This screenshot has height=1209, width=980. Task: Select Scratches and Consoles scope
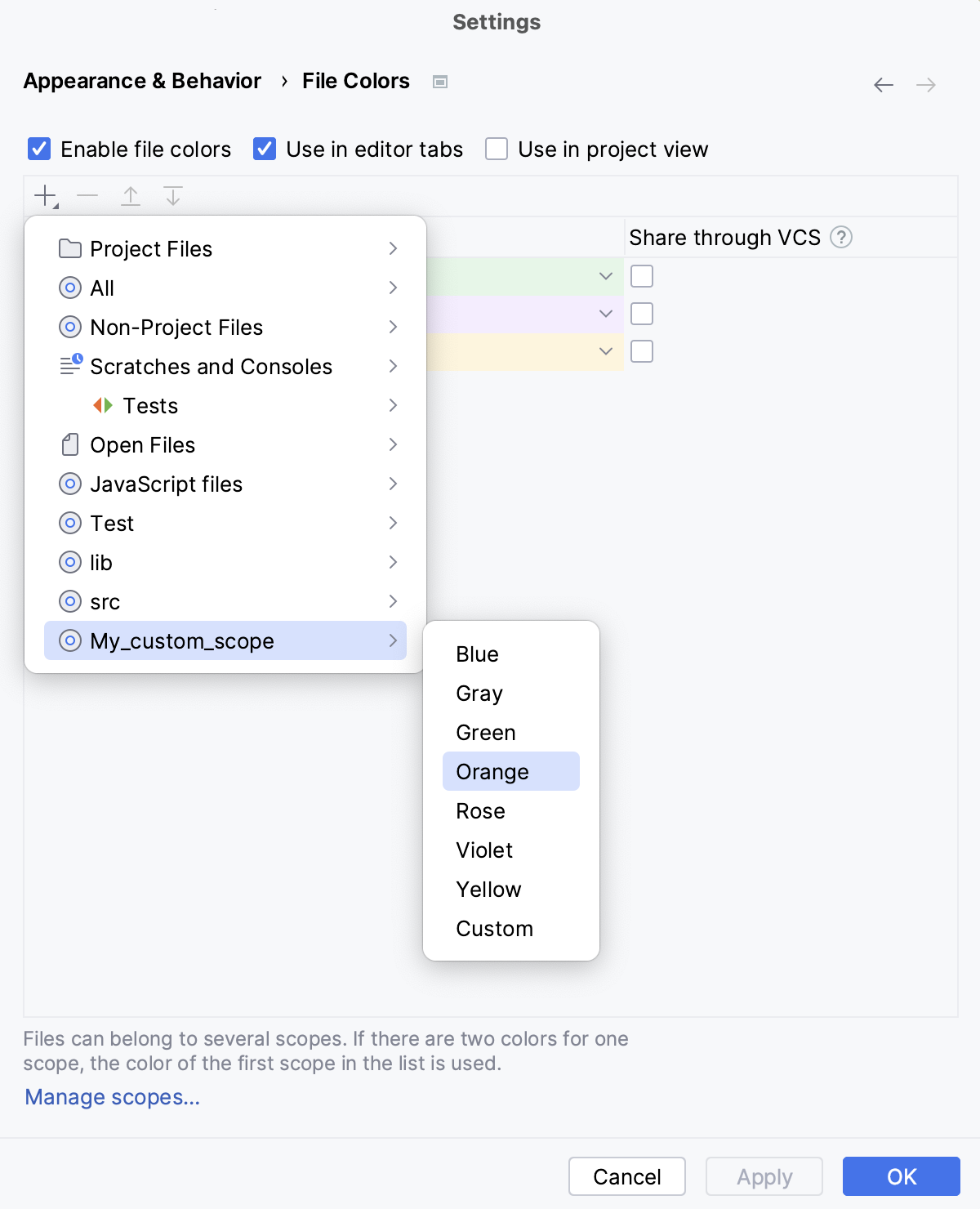point(211,367)
